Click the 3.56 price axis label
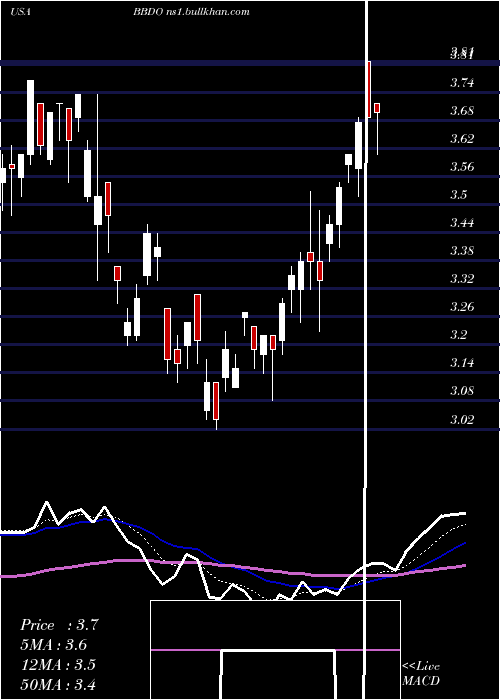The image size is (500, 700). click(x=462, y=167)
